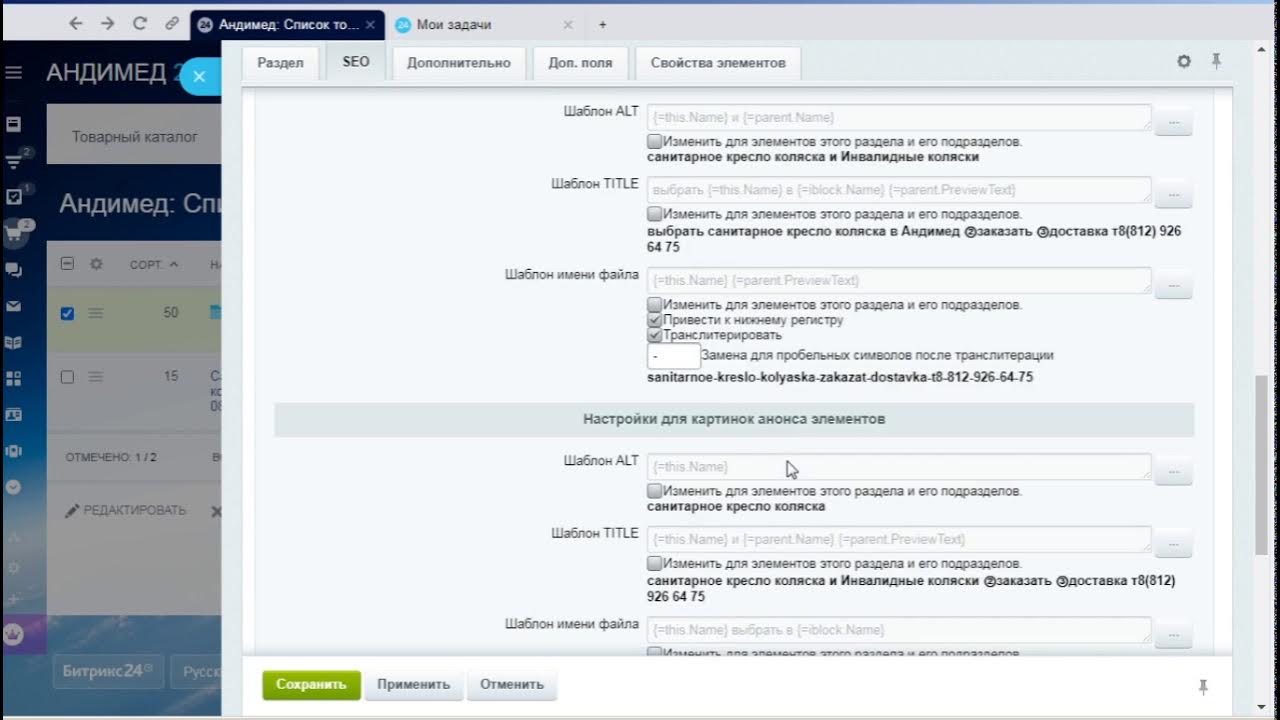Viewport: 1280px width, 720px height.
Task: Uncheck Транслитерировать option
Action: 654,335
